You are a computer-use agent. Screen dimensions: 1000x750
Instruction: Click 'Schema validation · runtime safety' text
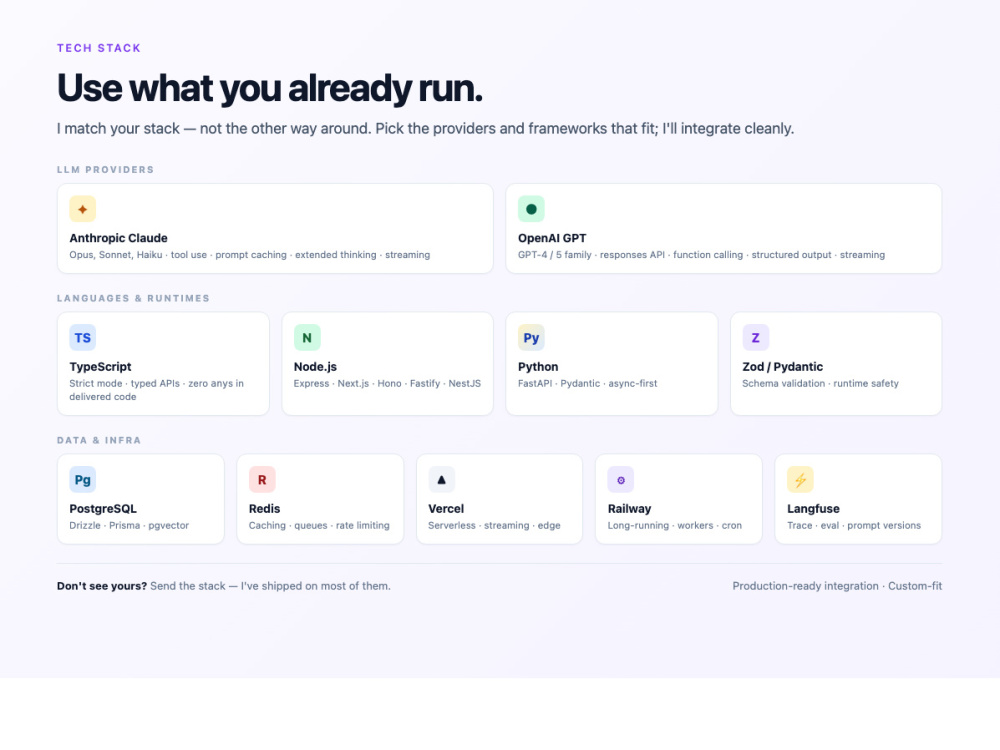pos(820,383)
